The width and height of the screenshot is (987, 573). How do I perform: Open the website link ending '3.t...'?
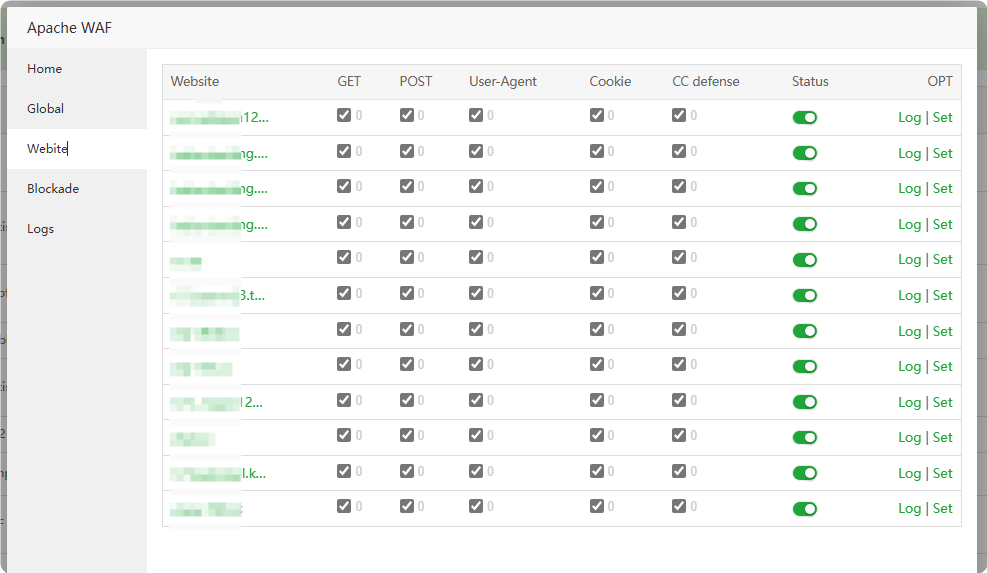pos(218,295)
